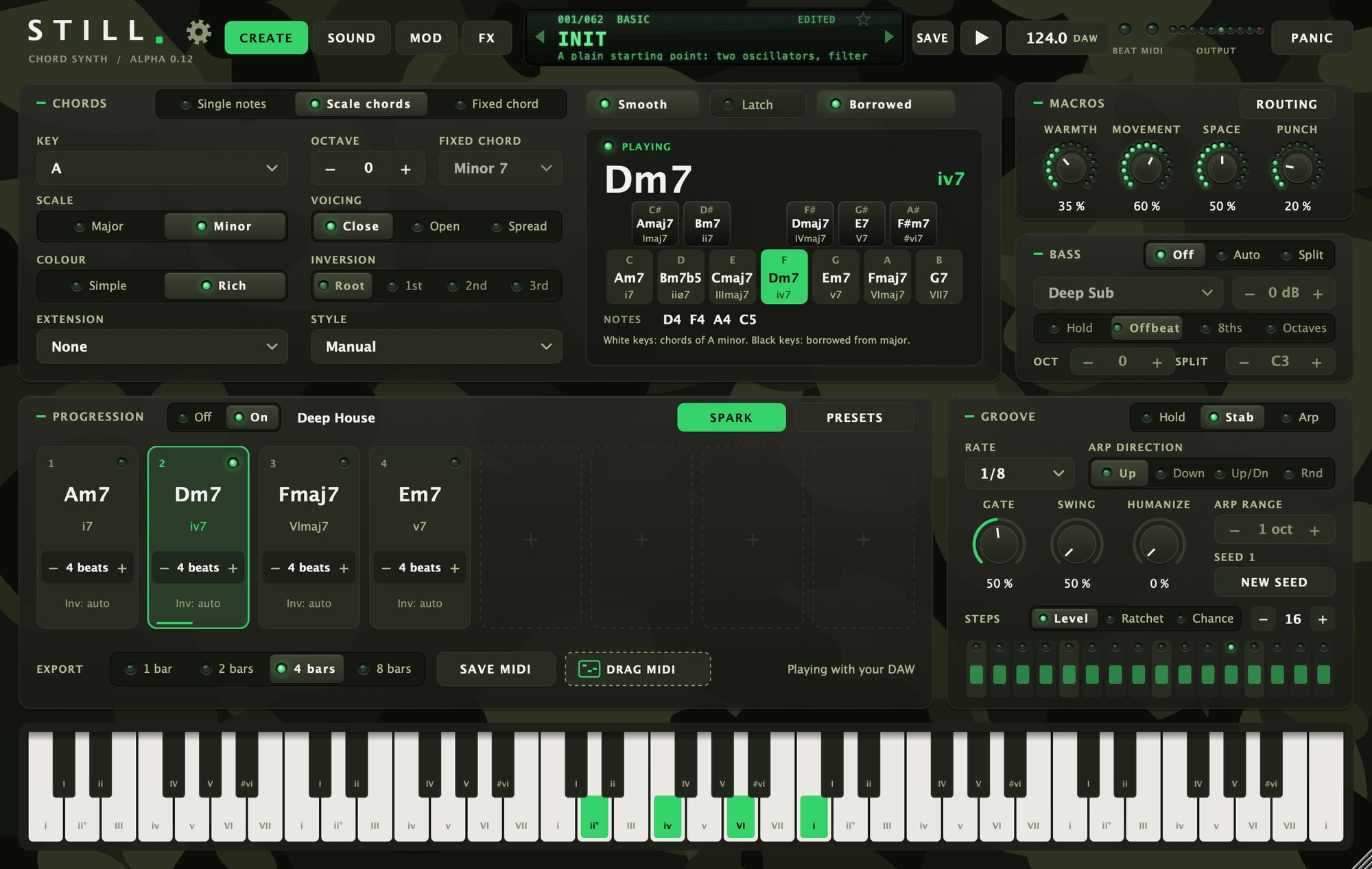Disable the Borrowed chords toggle
Image resolution: width=1372 pixels, height=869 pixels.
pos(886,104)
